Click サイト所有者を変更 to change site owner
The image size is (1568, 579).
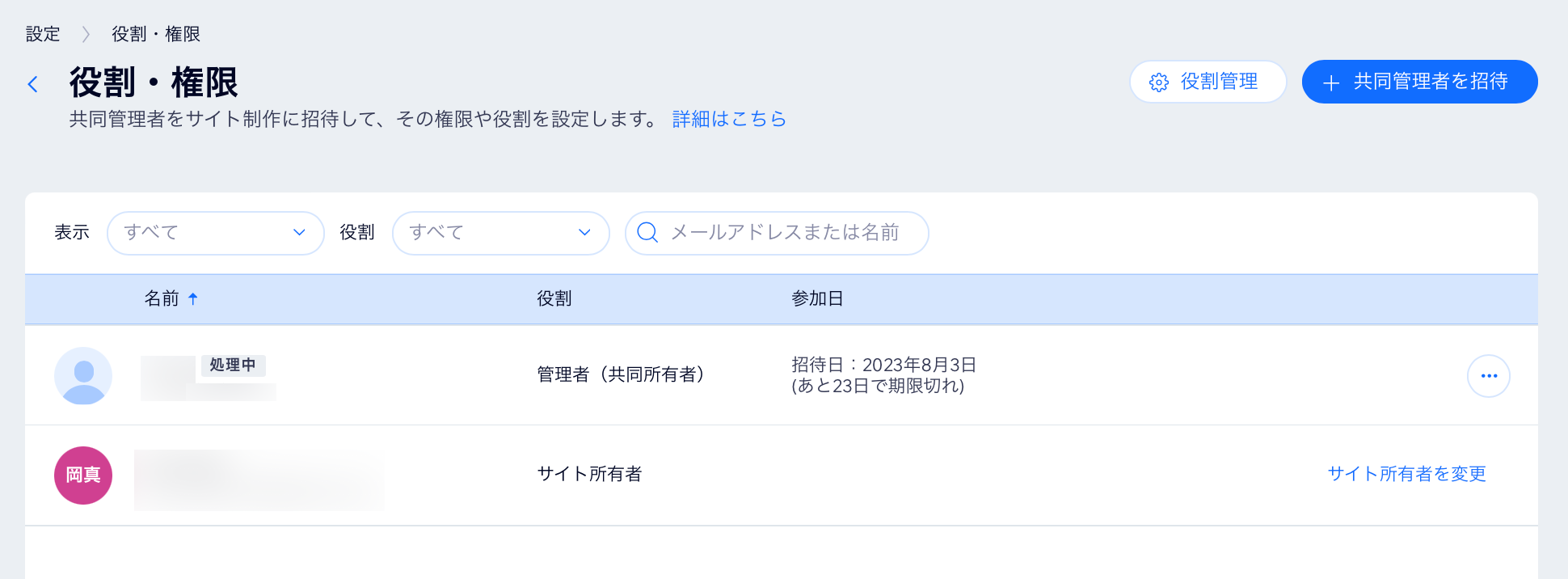1406,475
